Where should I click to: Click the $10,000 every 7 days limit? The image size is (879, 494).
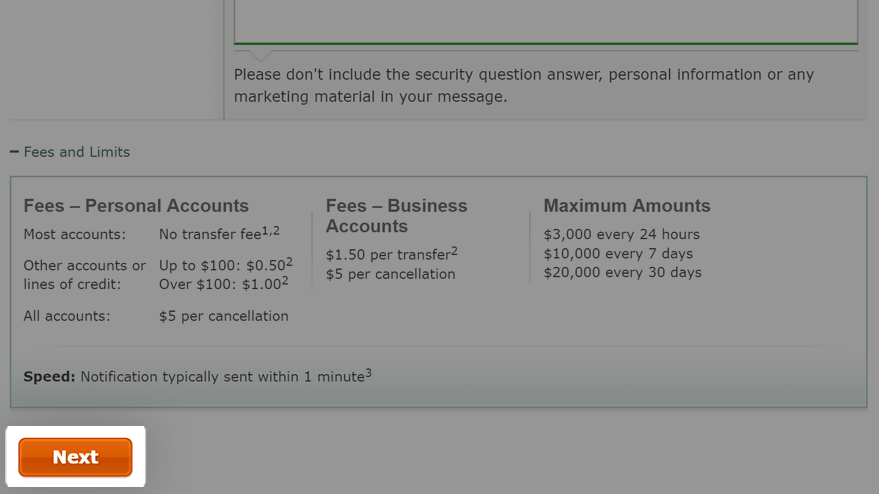point(618,253)
